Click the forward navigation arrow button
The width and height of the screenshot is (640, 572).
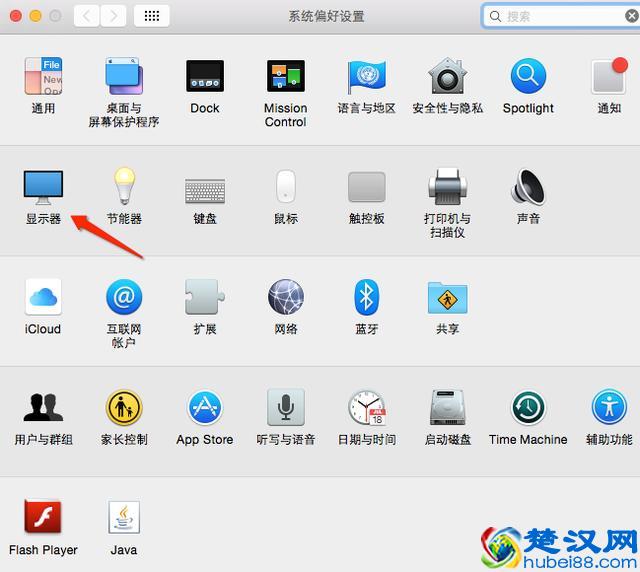(113, 16)
